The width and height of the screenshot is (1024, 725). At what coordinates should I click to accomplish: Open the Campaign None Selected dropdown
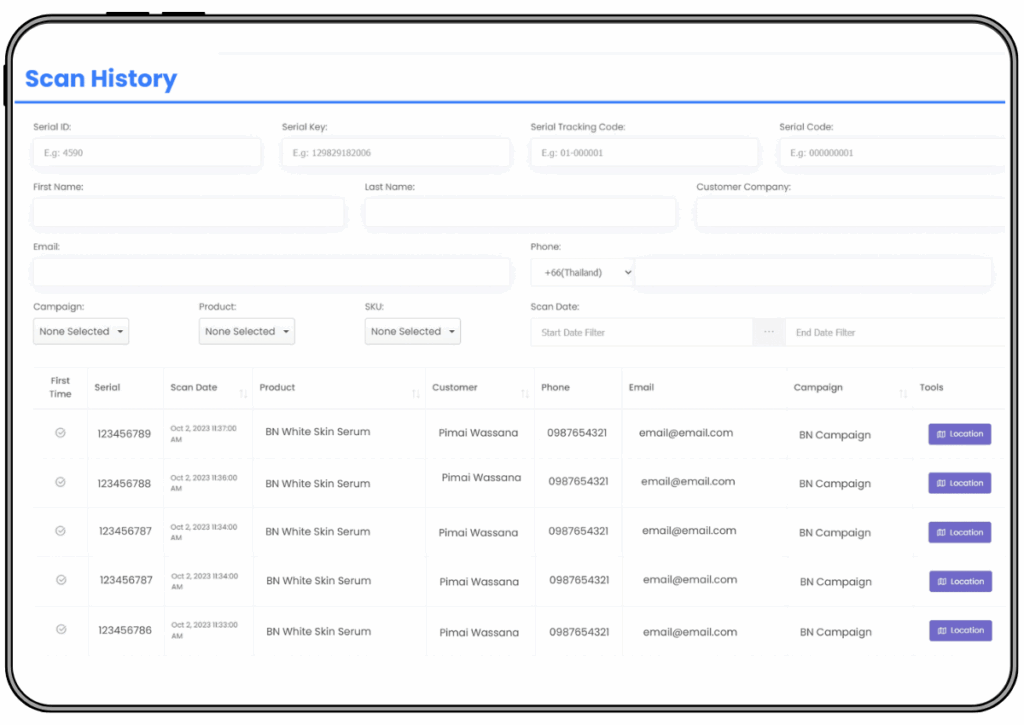pyautogui.click(x=81, y=331)
